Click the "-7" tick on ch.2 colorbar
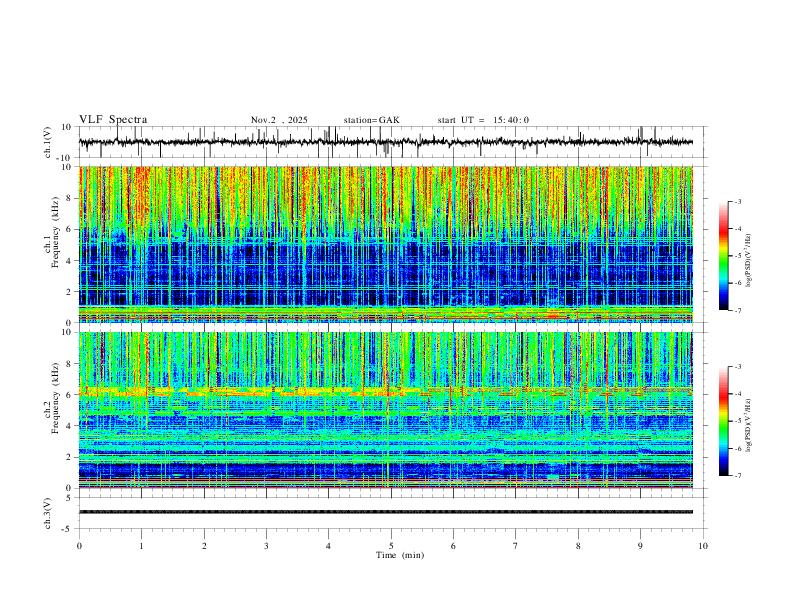This screenshot has width=792, height=612. pyautogui.click(x=738, y=476)
